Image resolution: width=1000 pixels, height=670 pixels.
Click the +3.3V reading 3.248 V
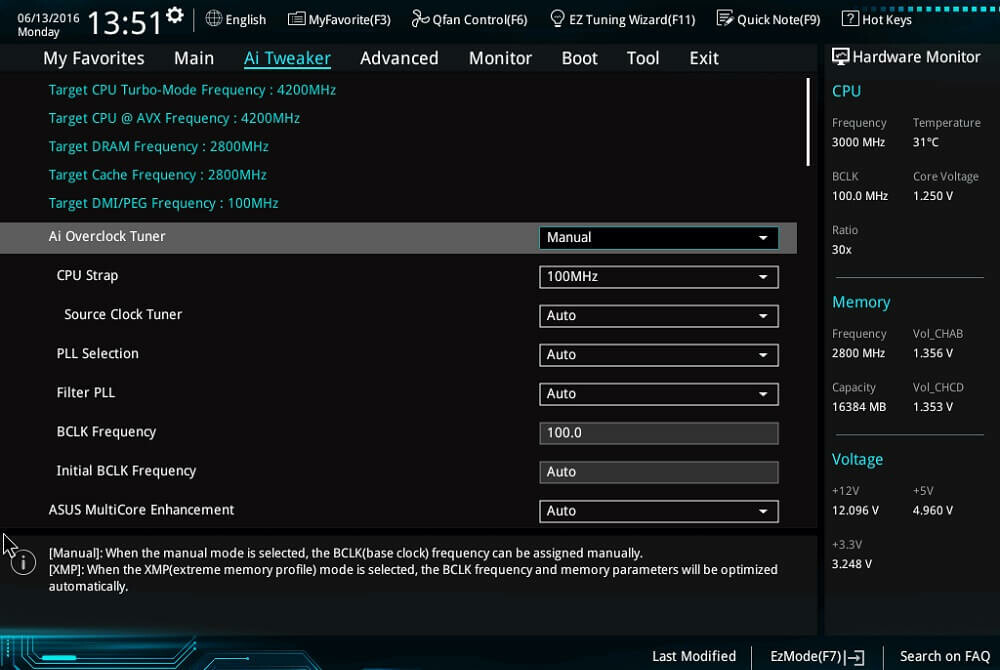[851, 564]
